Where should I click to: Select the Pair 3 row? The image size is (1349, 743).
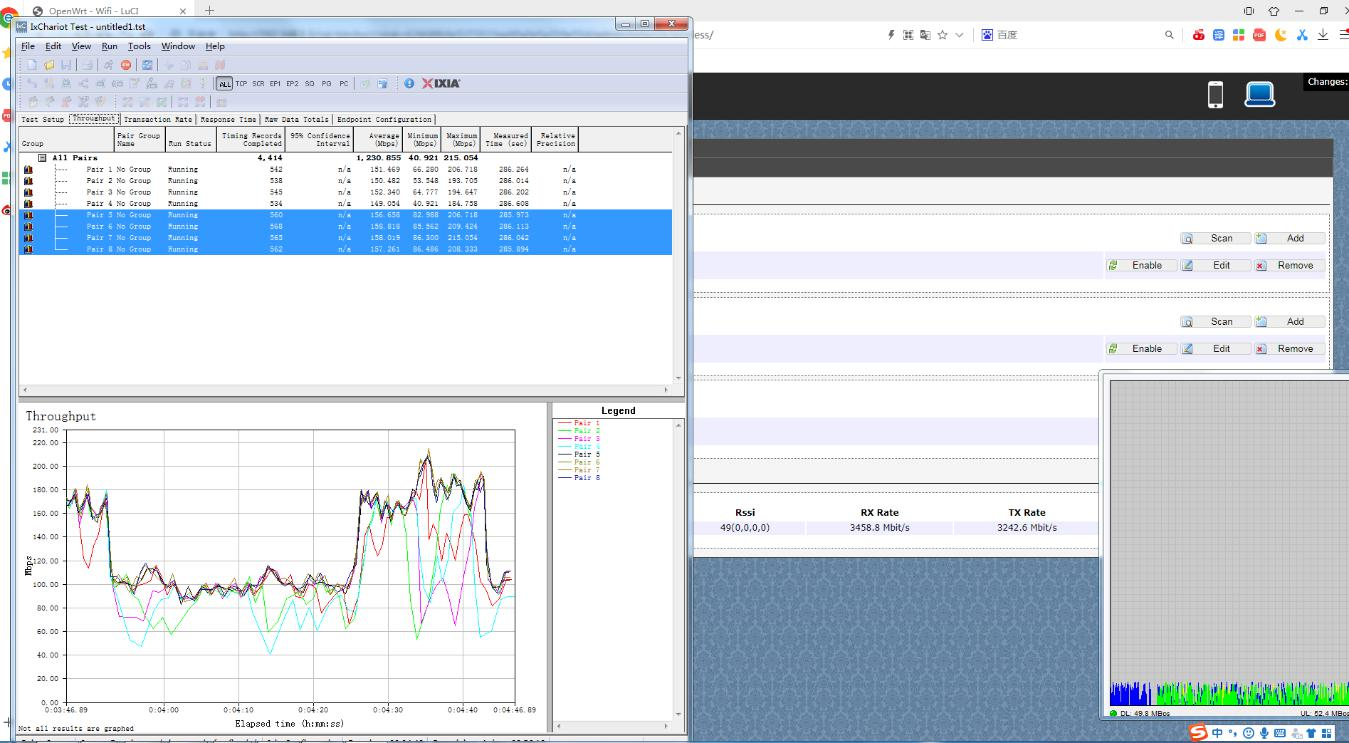click(x=345, y=192)
